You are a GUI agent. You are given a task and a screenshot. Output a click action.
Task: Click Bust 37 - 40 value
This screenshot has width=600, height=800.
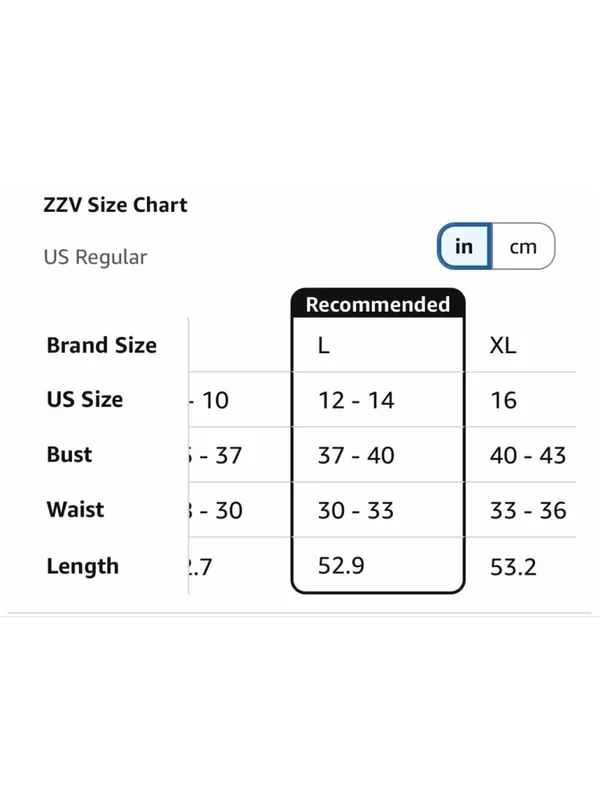356,456
